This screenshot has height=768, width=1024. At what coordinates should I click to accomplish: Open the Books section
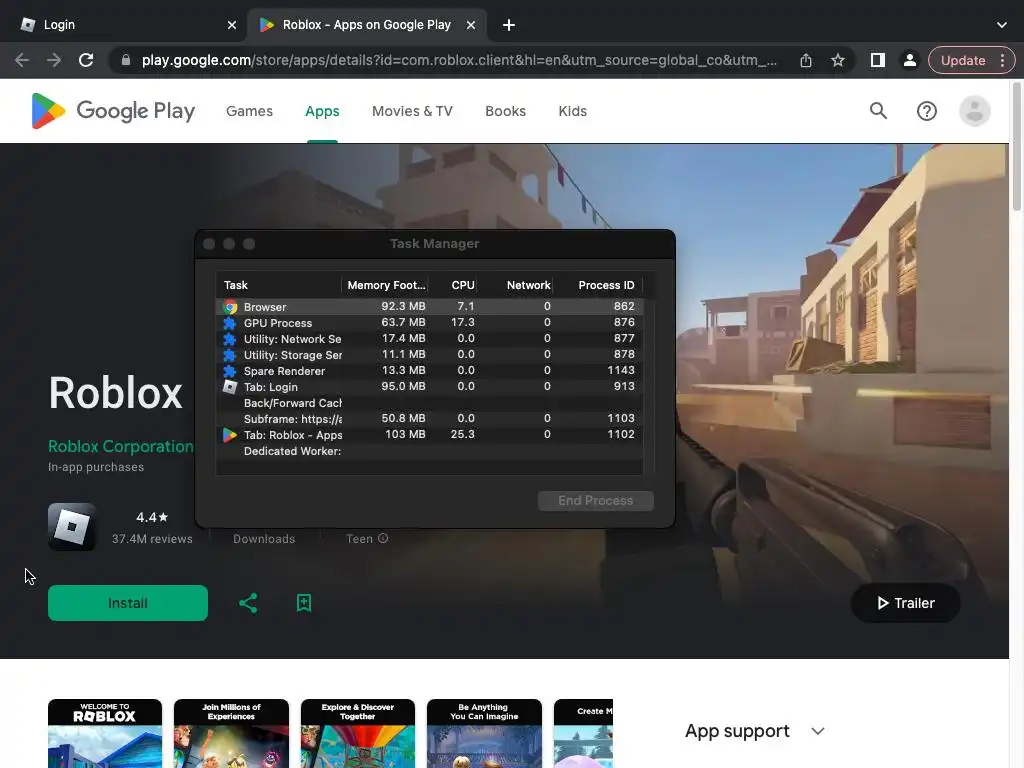pos(505,111)
